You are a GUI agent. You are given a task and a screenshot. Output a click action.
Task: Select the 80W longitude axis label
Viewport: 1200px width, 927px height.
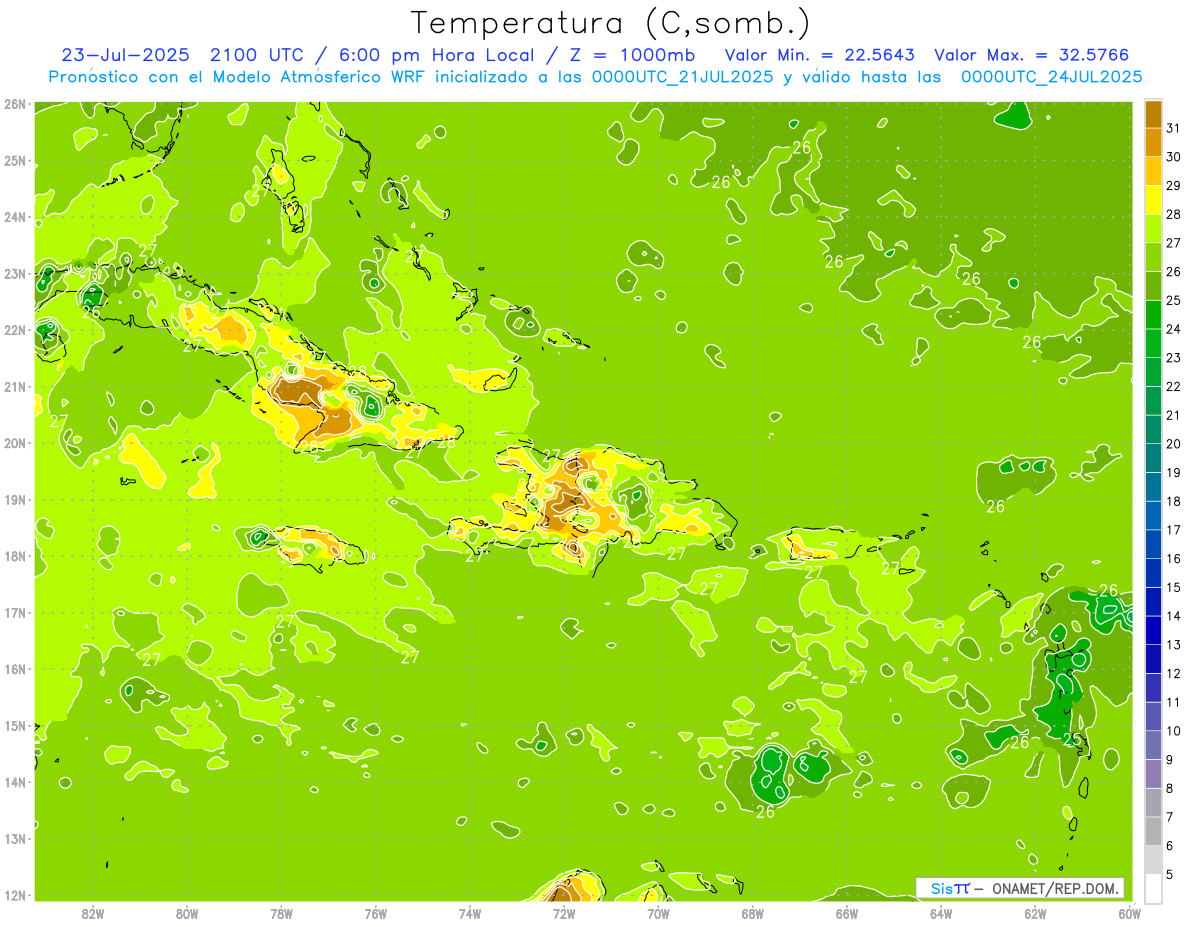click(x=187, y=913)
